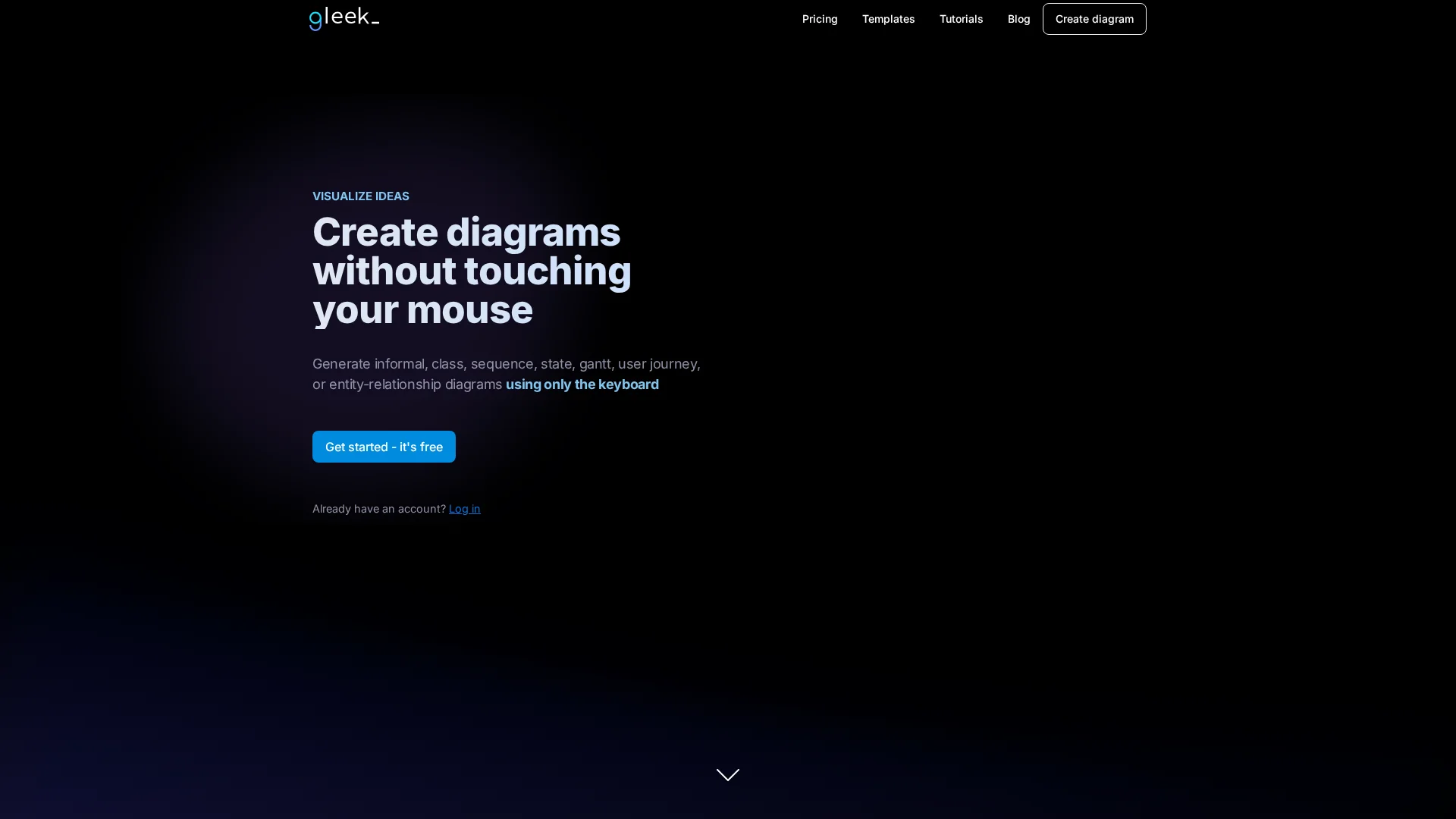Open the Templates menu item
This screenshot has height=819, width=1456.
[888, 19]
